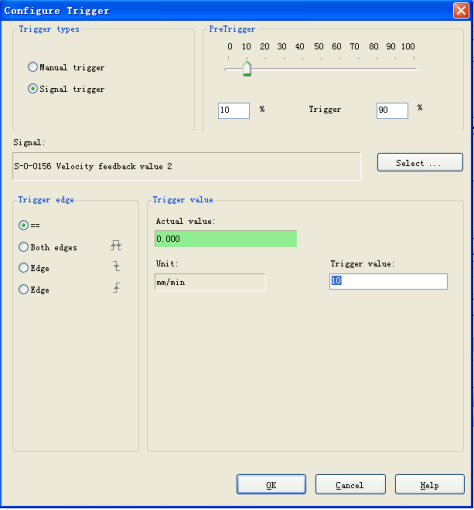The image size is (474, 510).
Task: Choose the == trigger edge option
Action: click(23, 225)
